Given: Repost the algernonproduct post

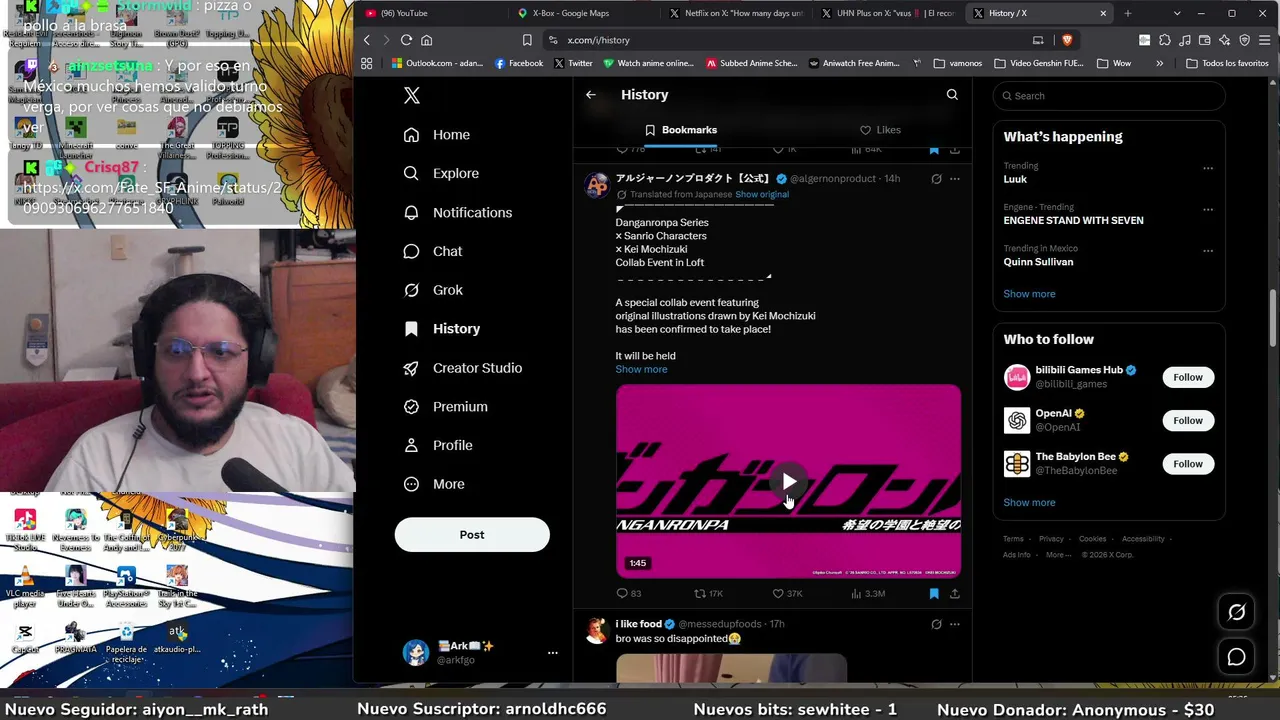Looking at the screenshot, I should pos(709,594).
